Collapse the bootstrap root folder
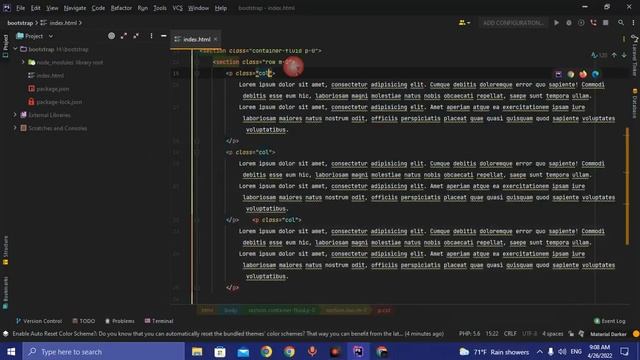The image size is (640, 360). pos(15,49)
